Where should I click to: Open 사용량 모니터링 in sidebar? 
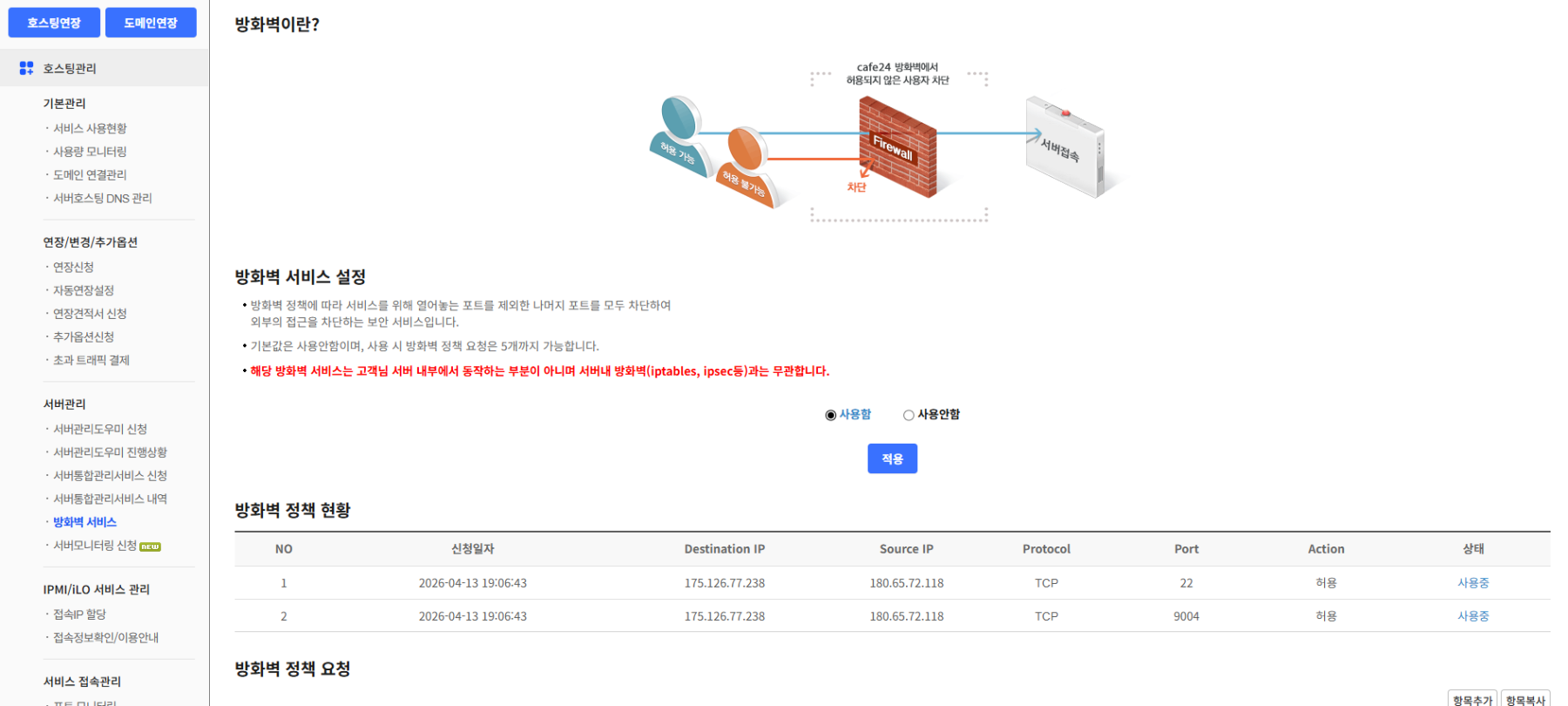tap(90, 152)
